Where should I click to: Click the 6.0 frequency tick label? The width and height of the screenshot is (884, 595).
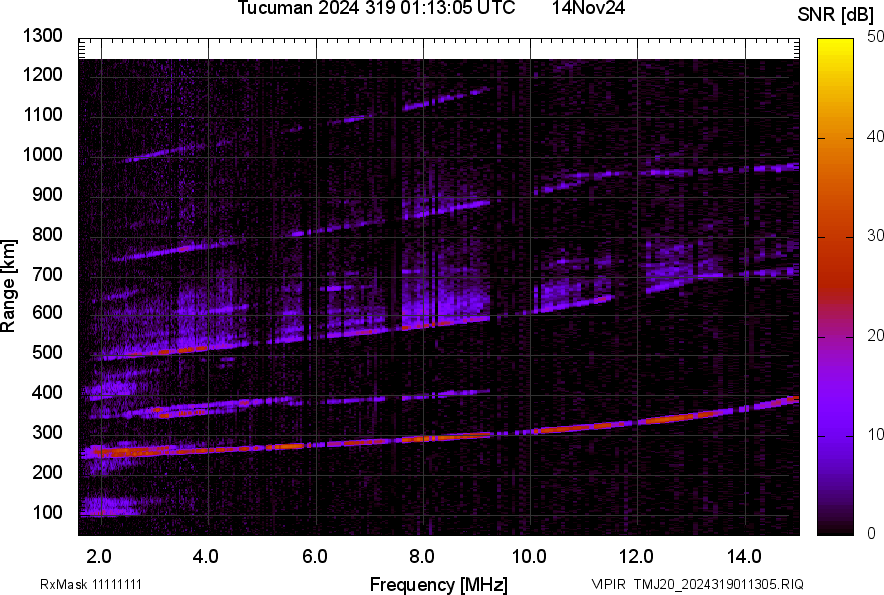[315, 557]
